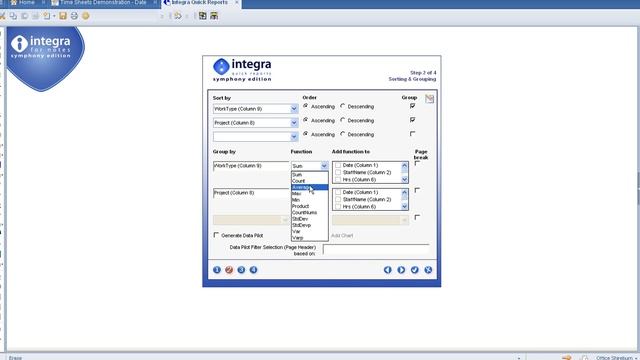Choose Average from the function list
This screenshot has width=640, height=360.
tap(309, 187)
